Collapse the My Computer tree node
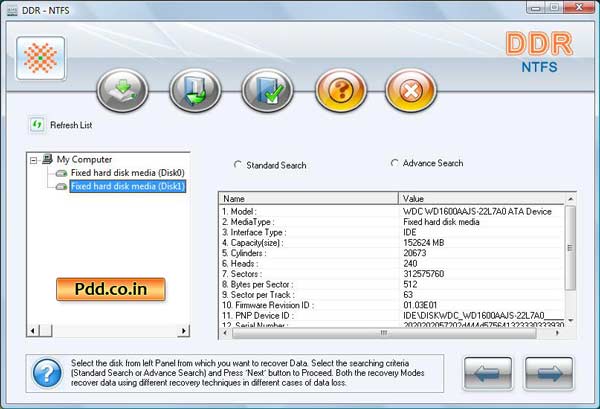Viewport: 600px width, 409px height. click(34, 160)
